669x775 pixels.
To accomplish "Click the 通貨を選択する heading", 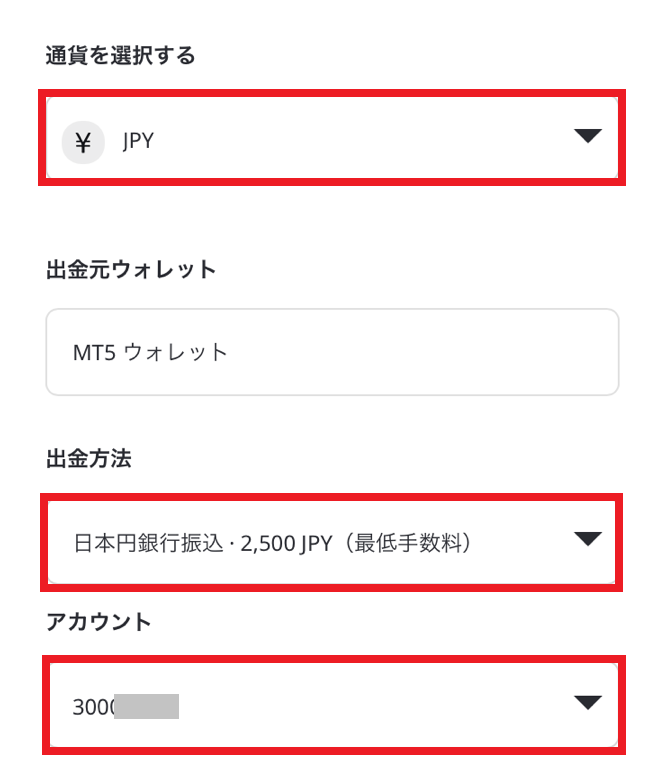I will [121, 55].
